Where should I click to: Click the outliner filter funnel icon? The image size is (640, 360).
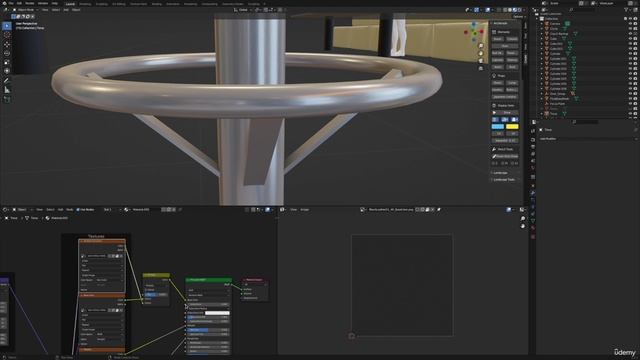[x=626, y=9]
